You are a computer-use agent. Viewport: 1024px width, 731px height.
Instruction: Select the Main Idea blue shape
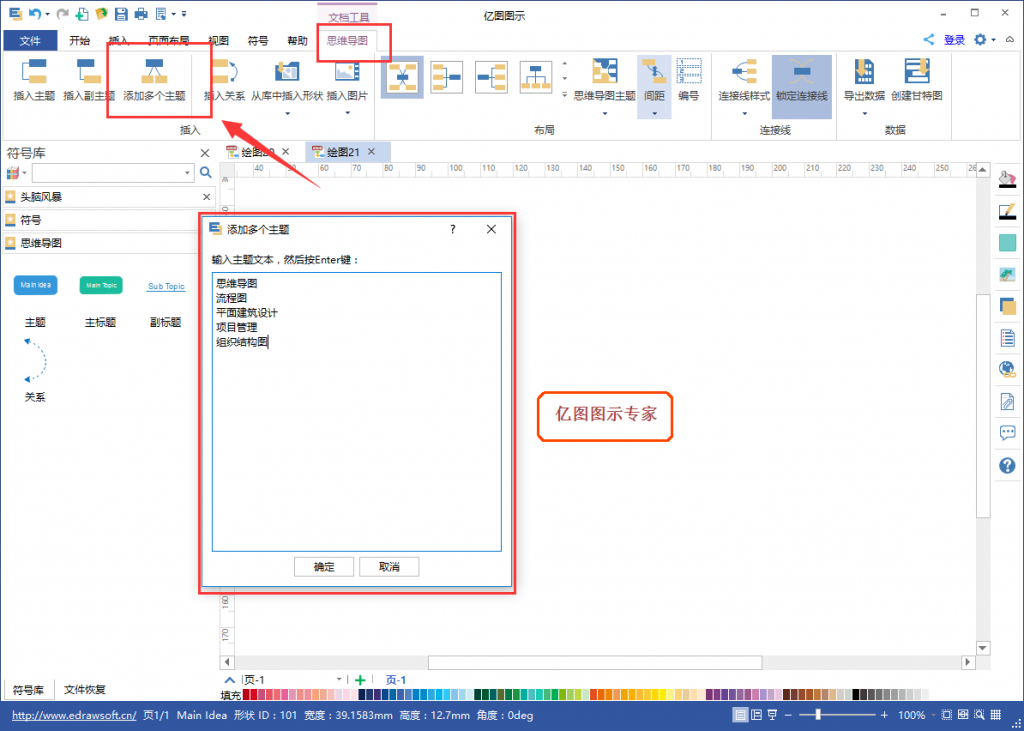click(x=35, y=285)
